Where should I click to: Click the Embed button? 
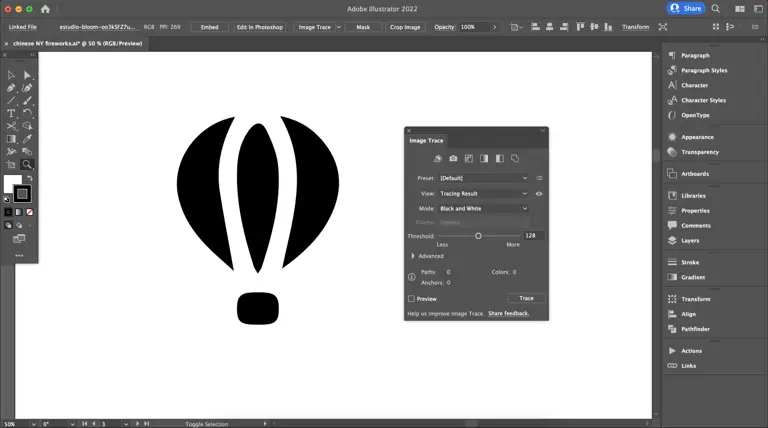pyautogui.click(x=210, y=27)
